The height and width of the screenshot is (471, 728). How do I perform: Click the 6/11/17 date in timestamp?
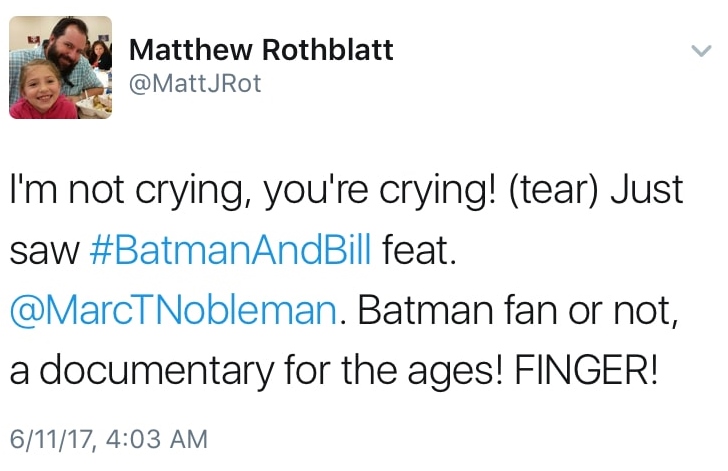coord(47,439)
